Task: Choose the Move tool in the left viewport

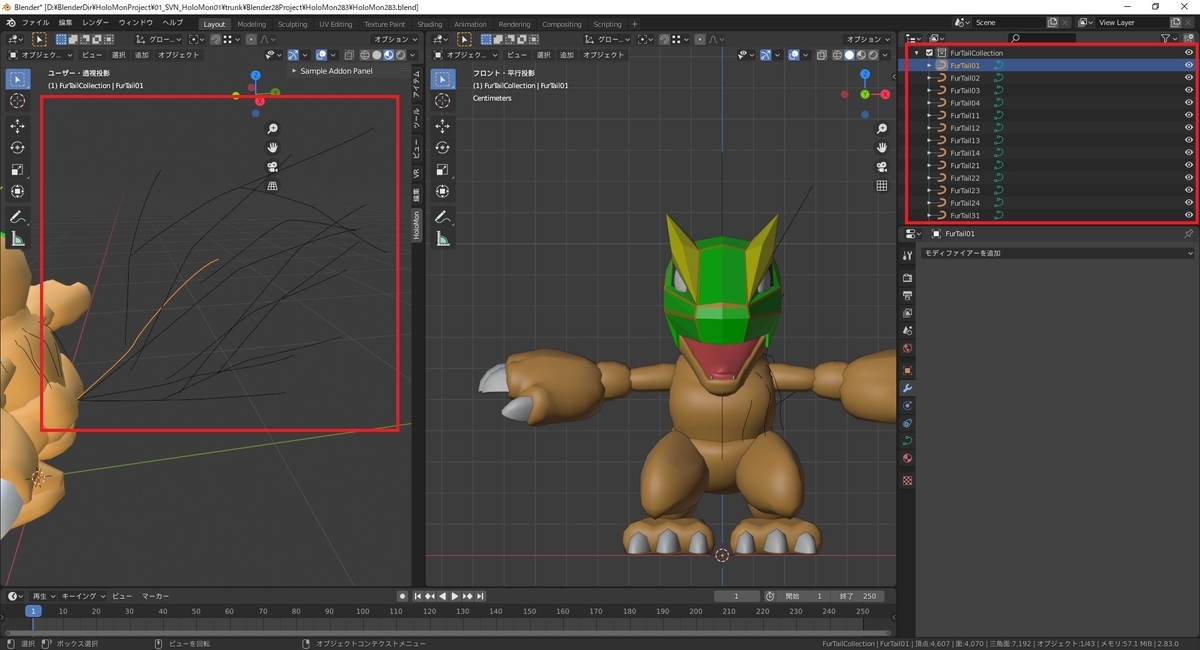Action: (x=18, y=126)
